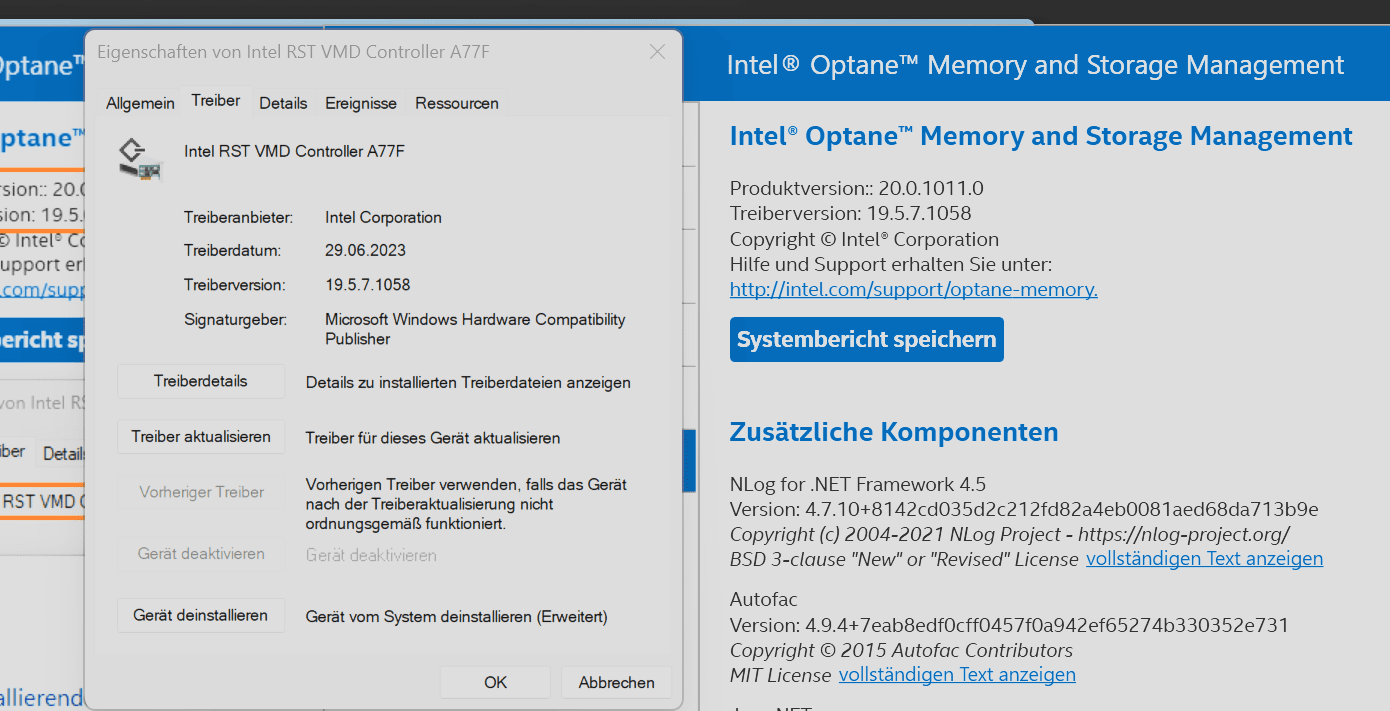Click the Treiberversion value 19.5.7.1058 in dialog
This screenshot has width=1390, height=711.
tap(368, 285)
